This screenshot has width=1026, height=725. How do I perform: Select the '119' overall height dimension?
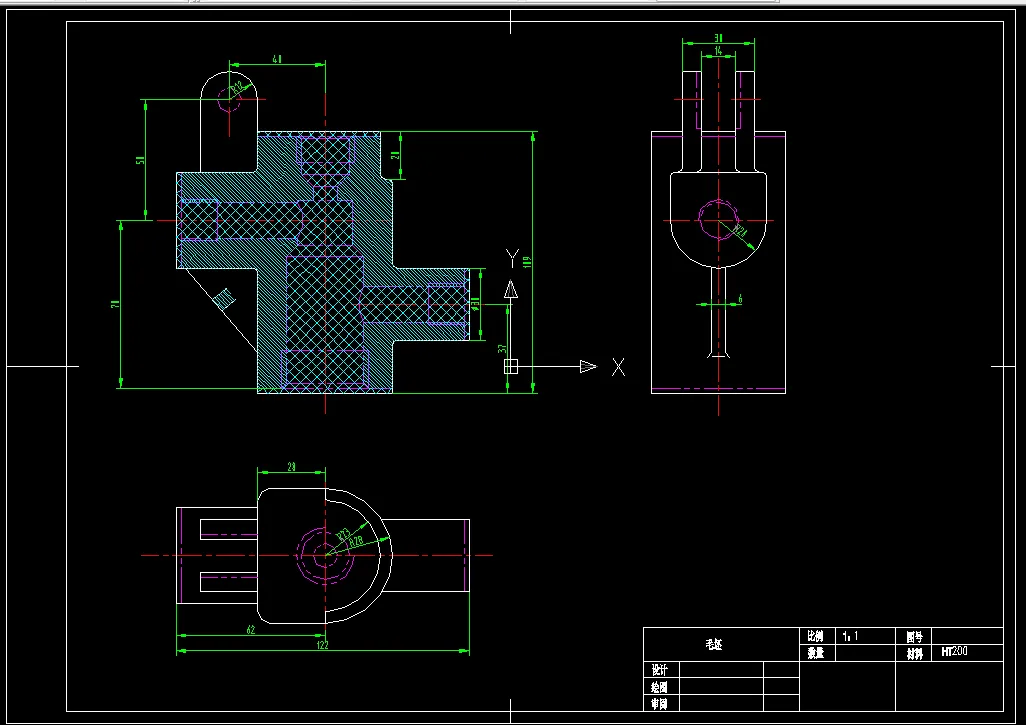pyautogui.click(x=527, y=262)
